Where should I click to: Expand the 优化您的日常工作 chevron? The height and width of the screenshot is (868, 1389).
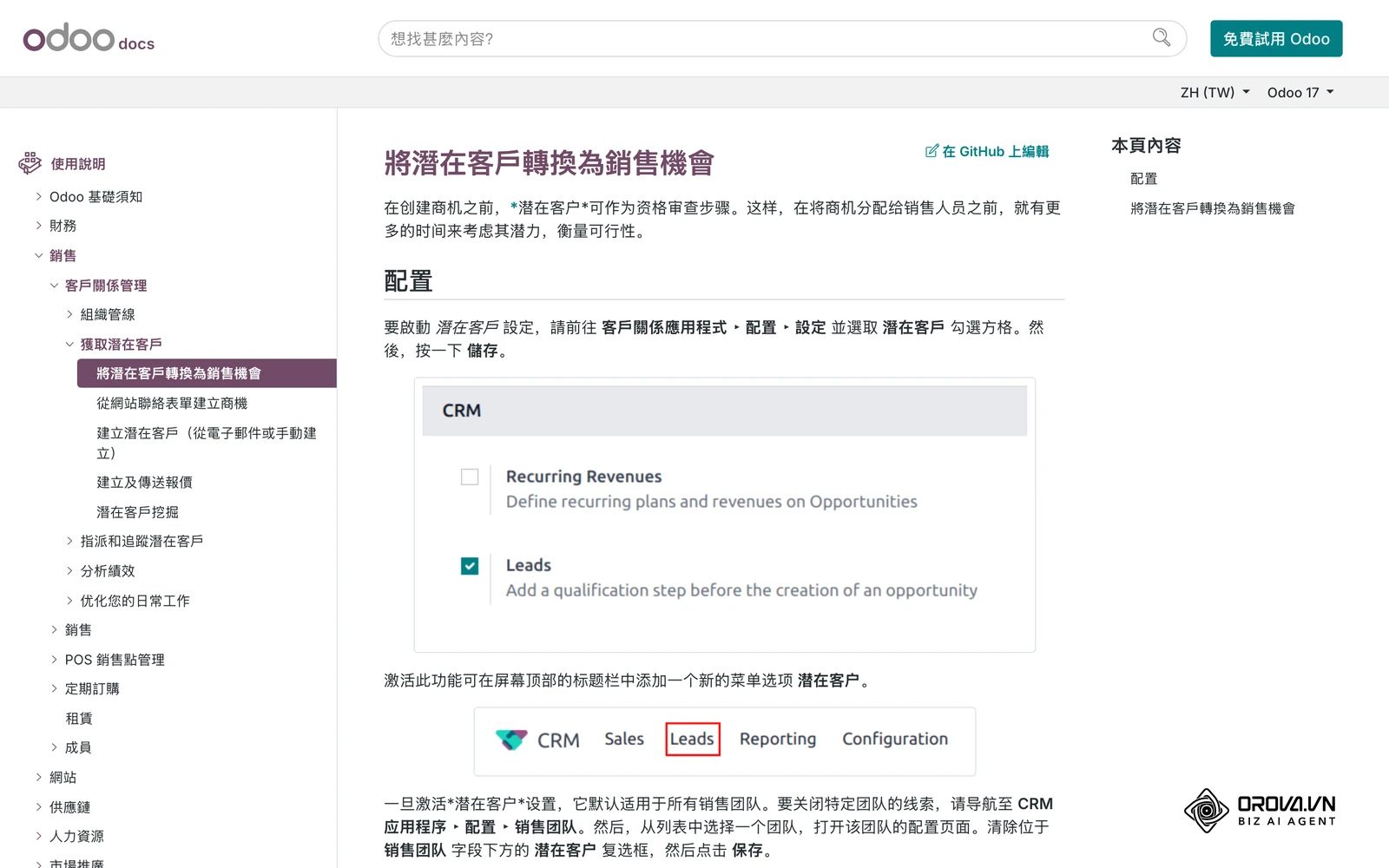[70, 600]
